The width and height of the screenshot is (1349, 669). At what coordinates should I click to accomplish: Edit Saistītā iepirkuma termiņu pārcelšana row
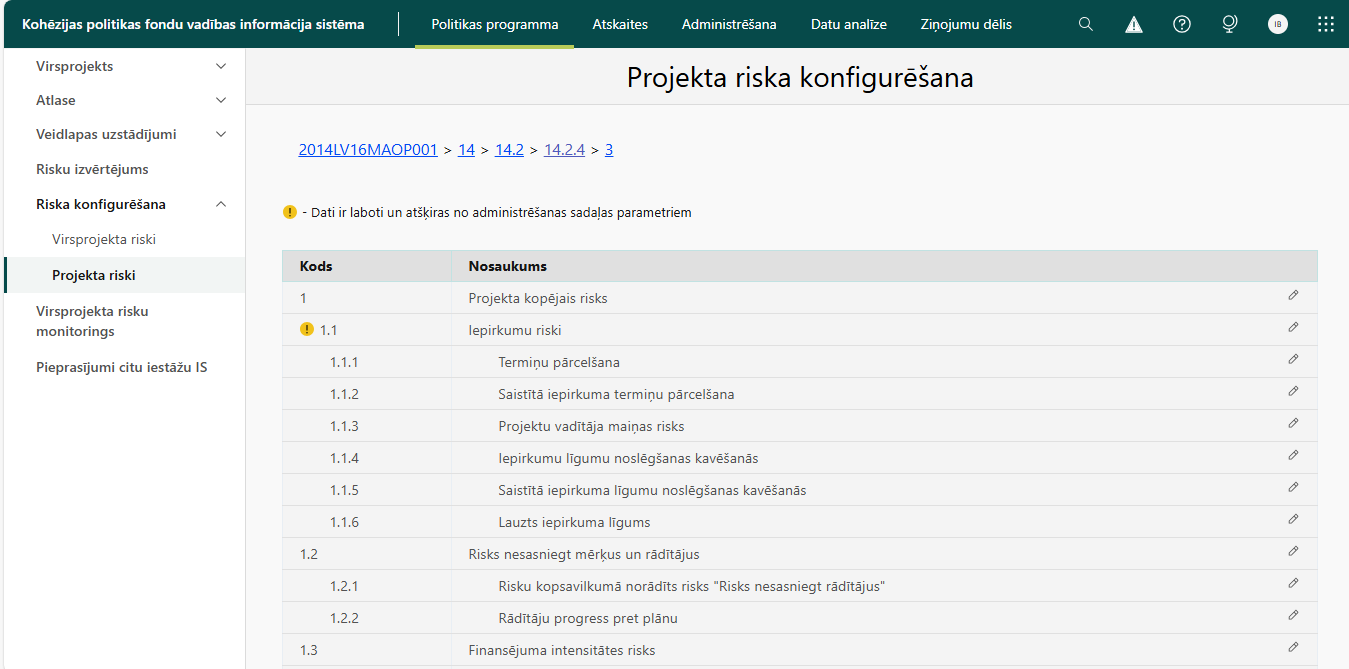point(1293,392)
